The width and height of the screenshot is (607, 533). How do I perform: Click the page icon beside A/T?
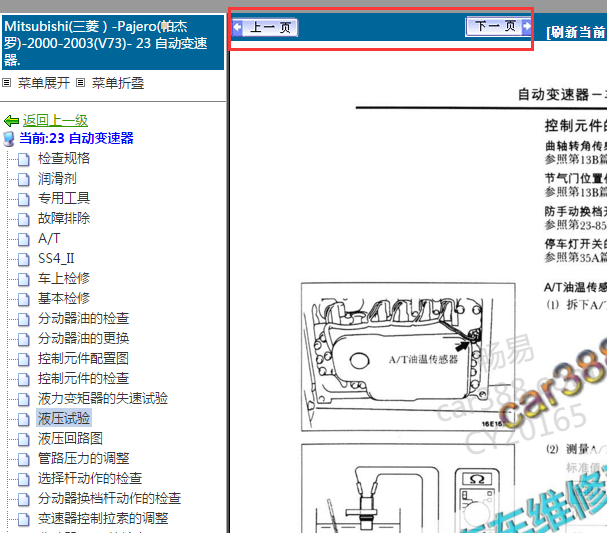pyautogui.click(x=24, y=239)
